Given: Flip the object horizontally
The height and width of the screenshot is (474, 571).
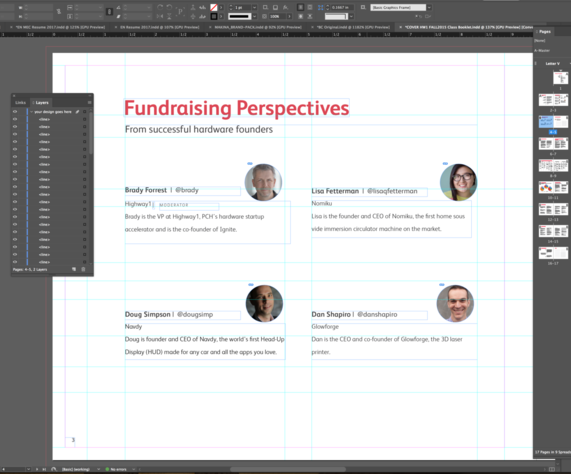Looking at the screenshot, I should [160, 16].
